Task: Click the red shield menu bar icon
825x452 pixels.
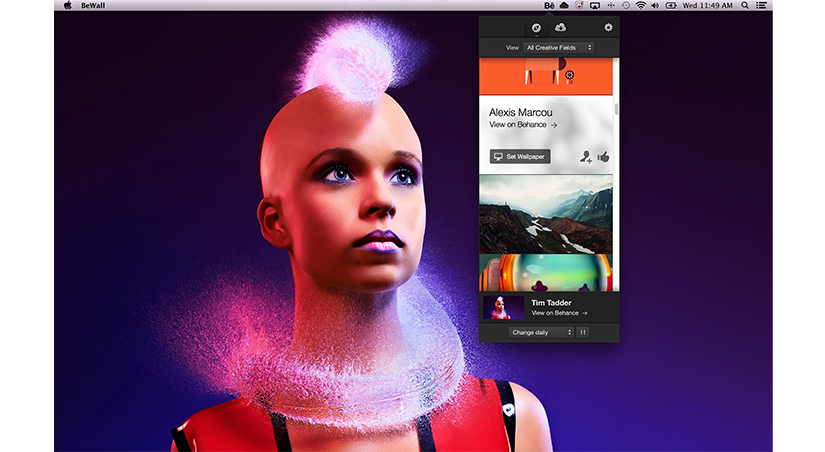Action: 579,5
